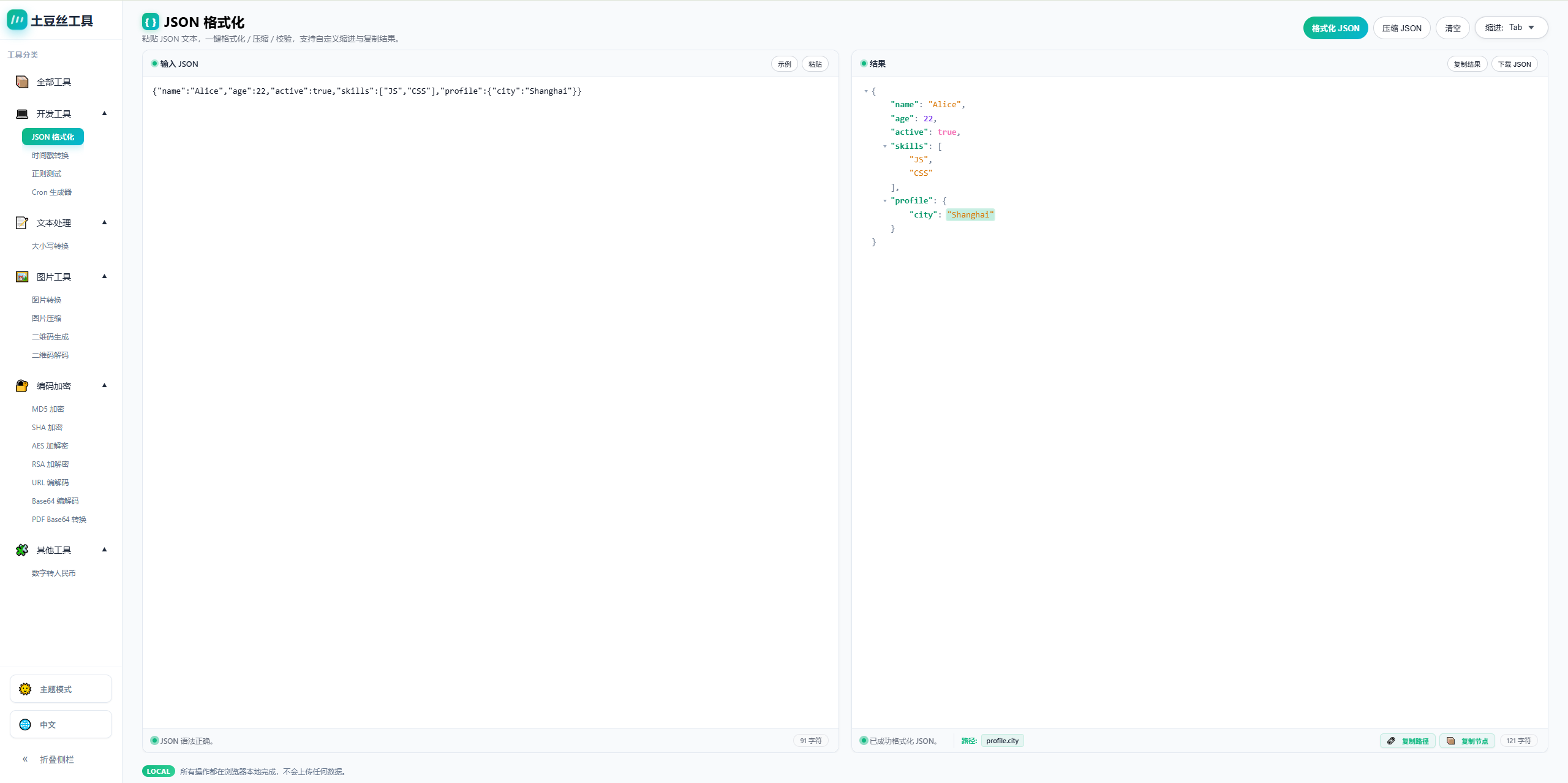This screenshot has width=1568, height=783.
Task: Collapse the 开发工具 category arrow
Action: coord(104,113)
